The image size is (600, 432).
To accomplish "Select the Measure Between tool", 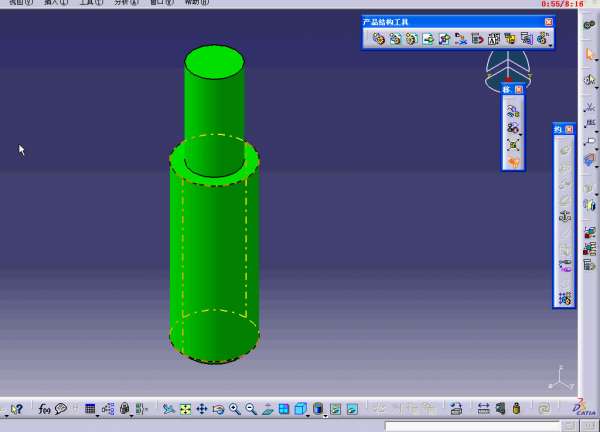I will [484, 409].
